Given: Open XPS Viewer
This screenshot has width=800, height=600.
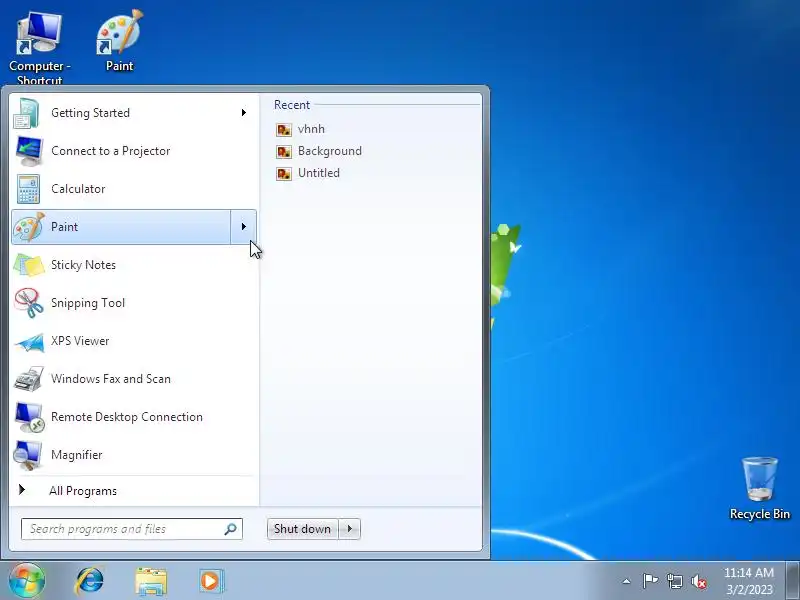Looking at the screenshot, I should (134, 341).
